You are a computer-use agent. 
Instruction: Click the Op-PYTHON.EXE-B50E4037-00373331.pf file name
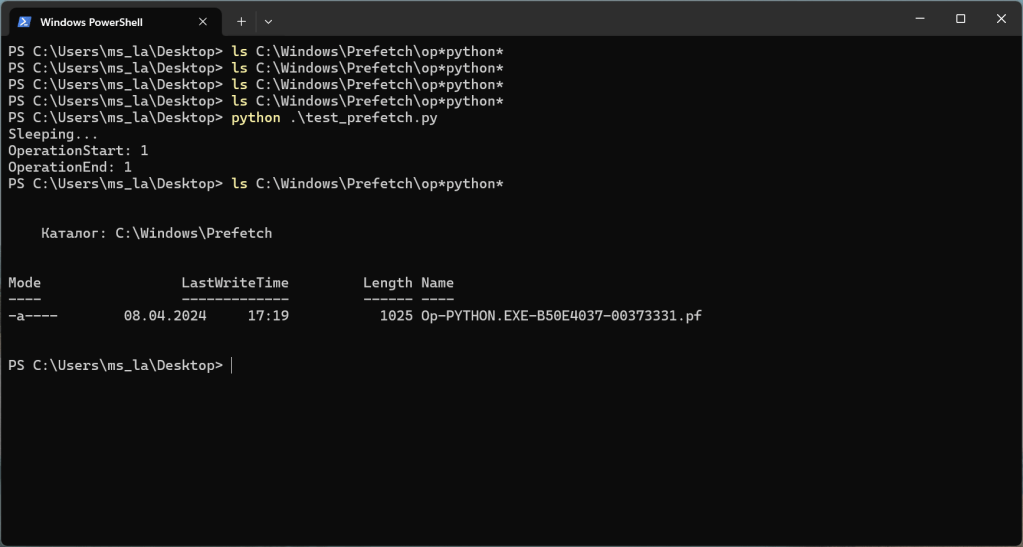[561, 316]
